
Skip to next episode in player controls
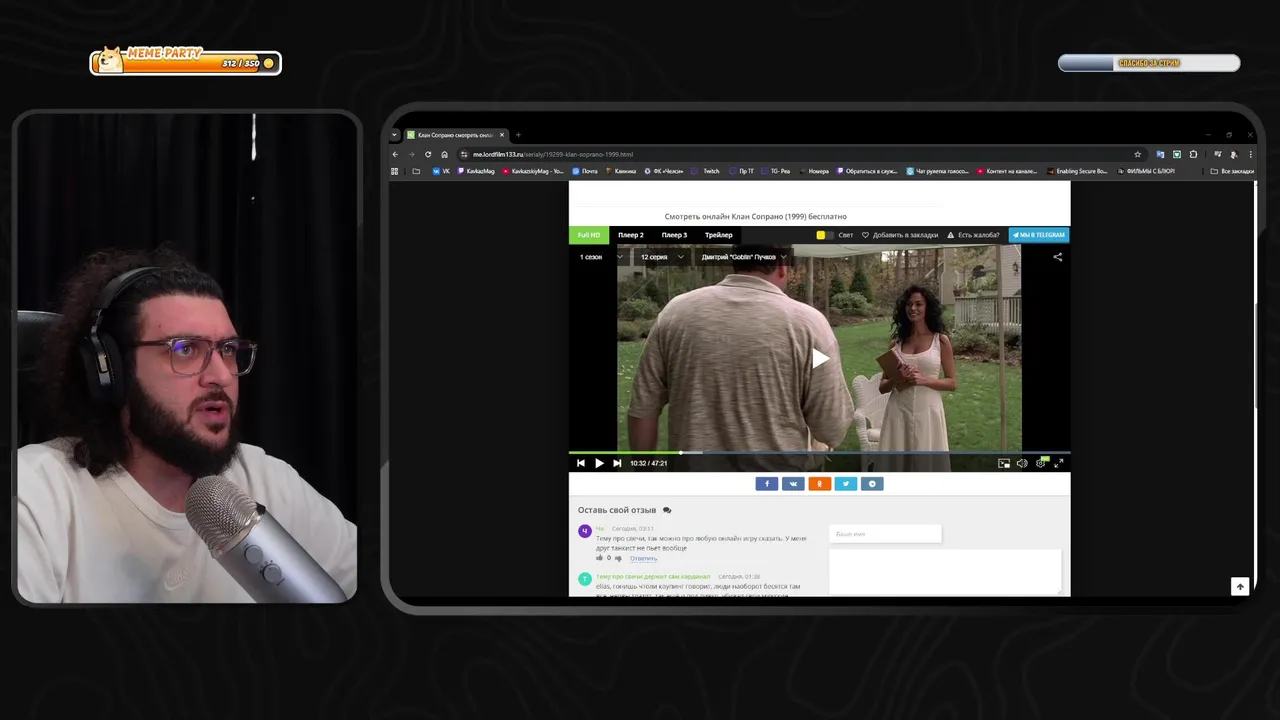617,463
